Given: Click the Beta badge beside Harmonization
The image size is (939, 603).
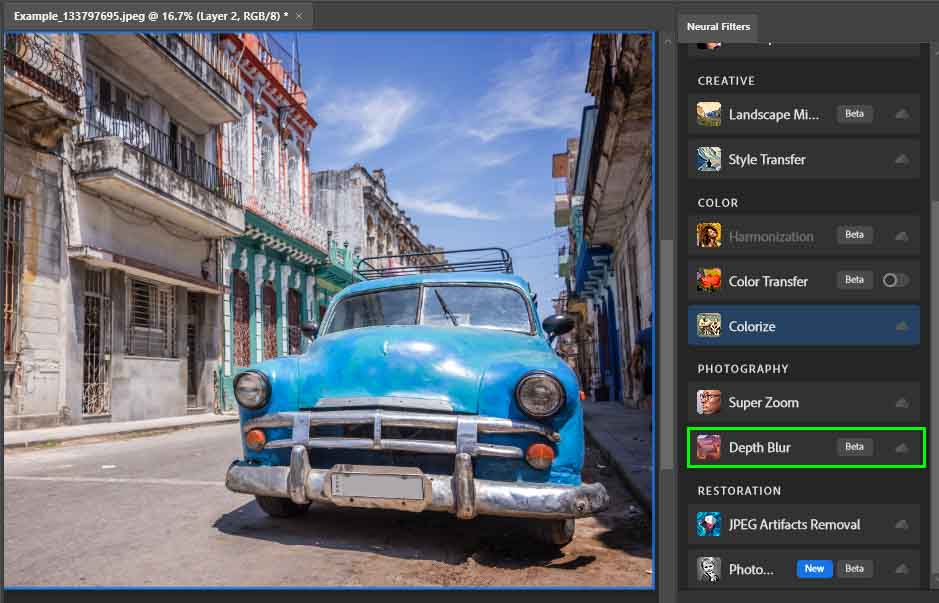Looking at the screenshot, I should click(854, 235).
